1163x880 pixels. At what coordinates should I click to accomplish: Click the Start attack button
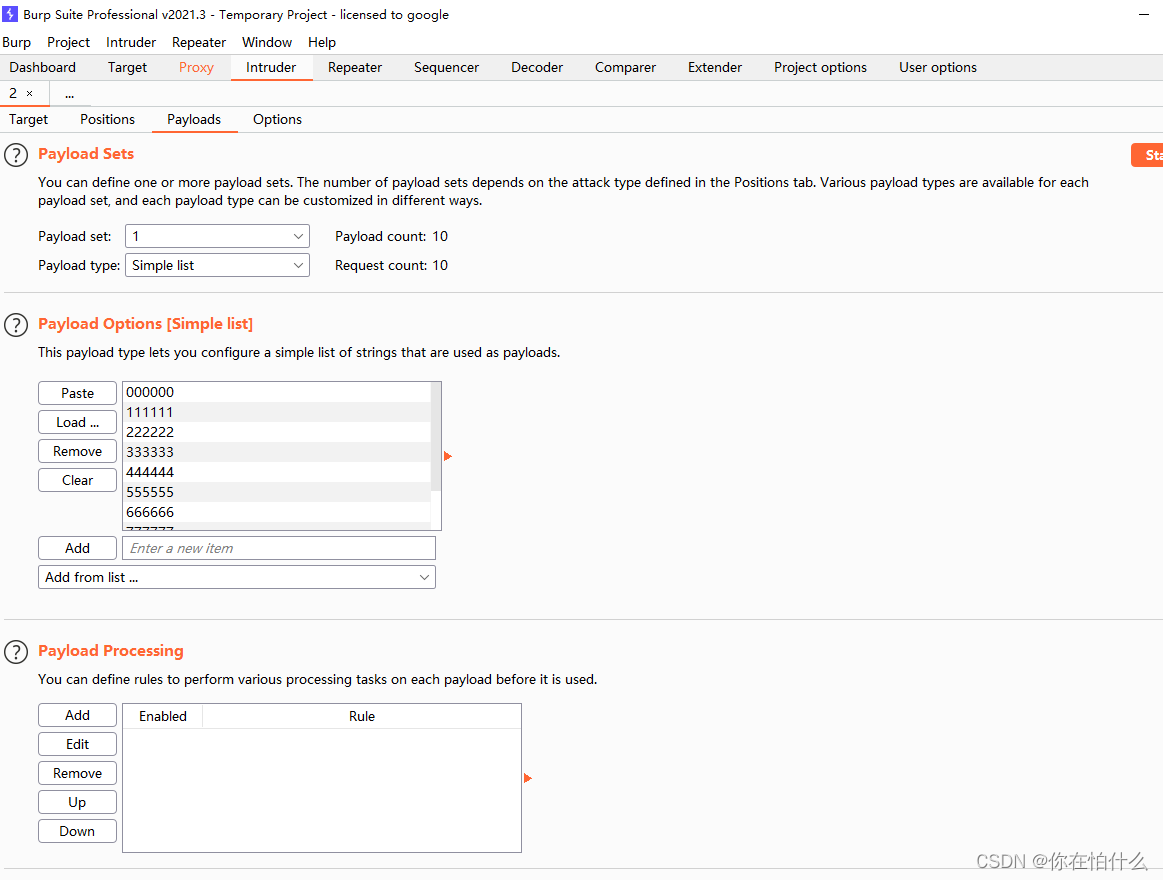tap(1147, 155)
